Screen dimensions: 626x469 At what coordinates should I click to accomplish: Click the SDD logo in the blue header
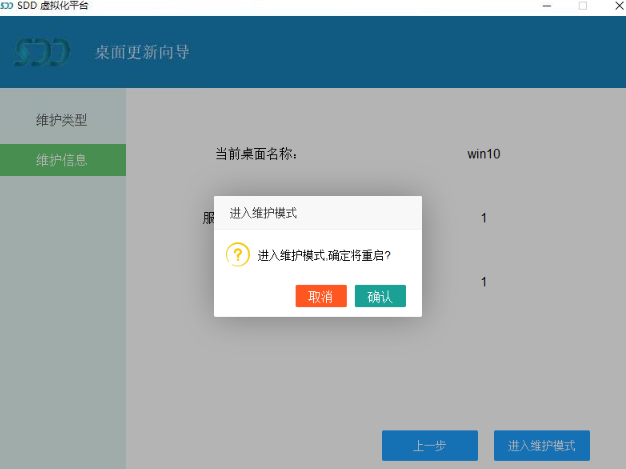[x=42, y=52]
